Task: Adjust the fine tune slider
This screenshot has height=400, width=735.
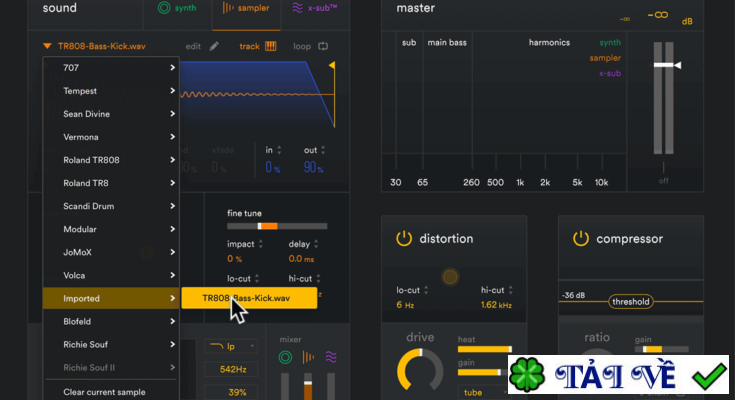Action: pos(277,226)
